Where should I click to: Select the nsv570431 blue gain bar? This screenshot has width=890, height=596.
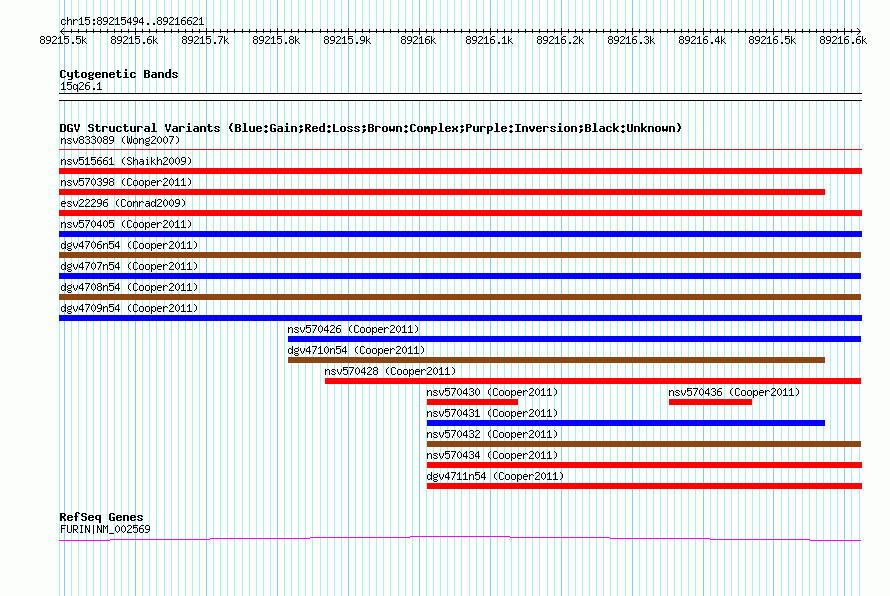[625, 423]
